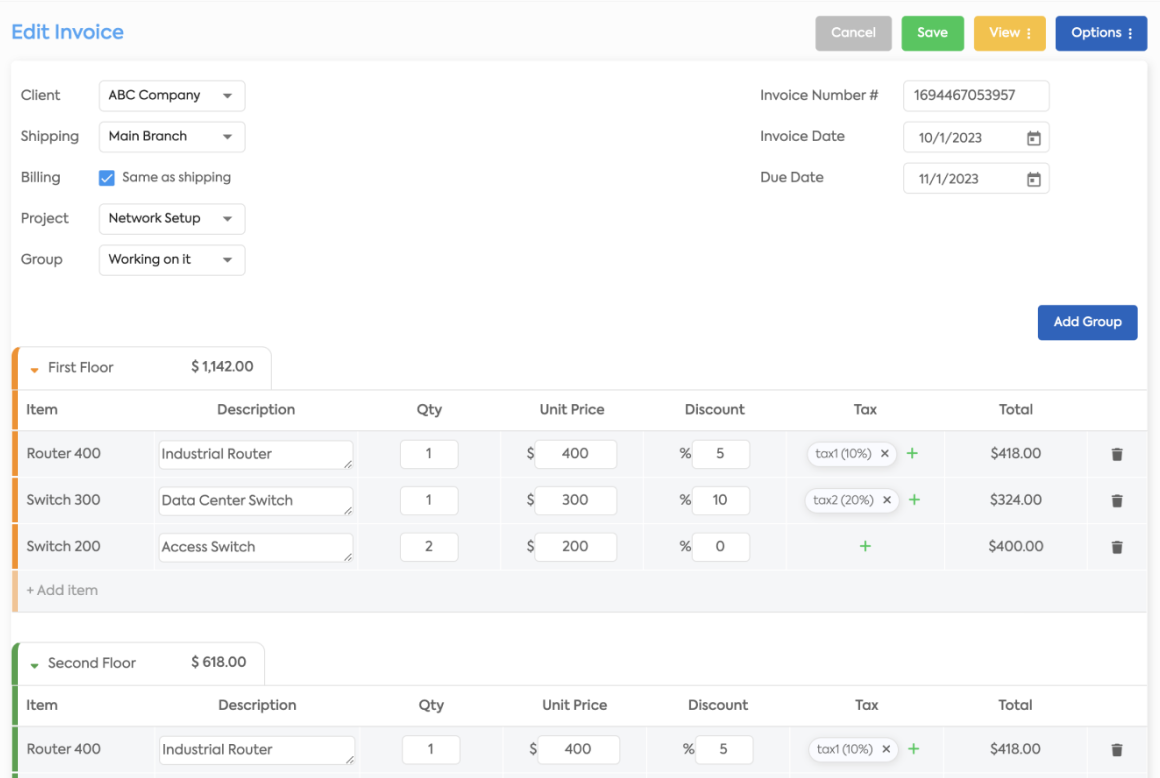Collapse the Second Floor group
Image resolution: width=1160 pixels, height=778 pixels.
coord(34,665)
